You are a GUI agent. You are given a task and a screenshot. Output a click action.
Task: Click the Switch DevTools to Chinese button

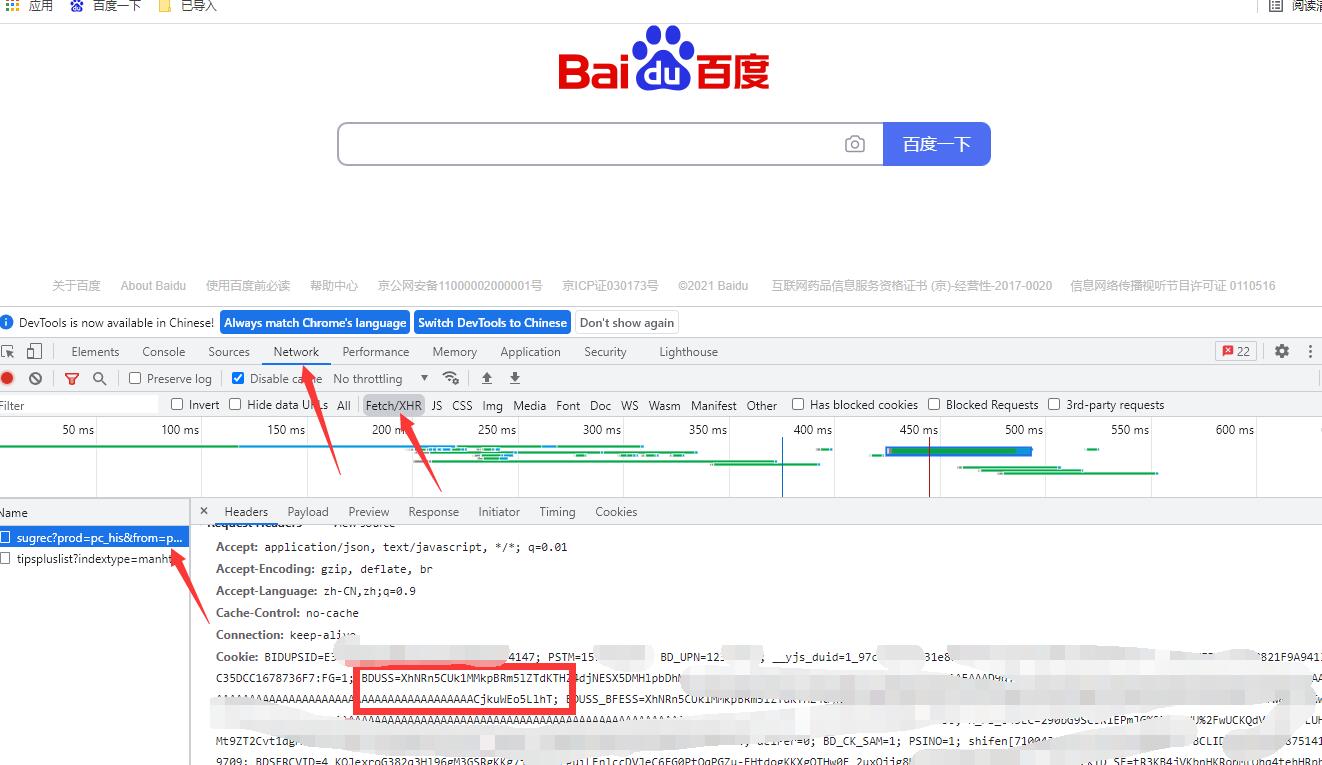[492, 322]
